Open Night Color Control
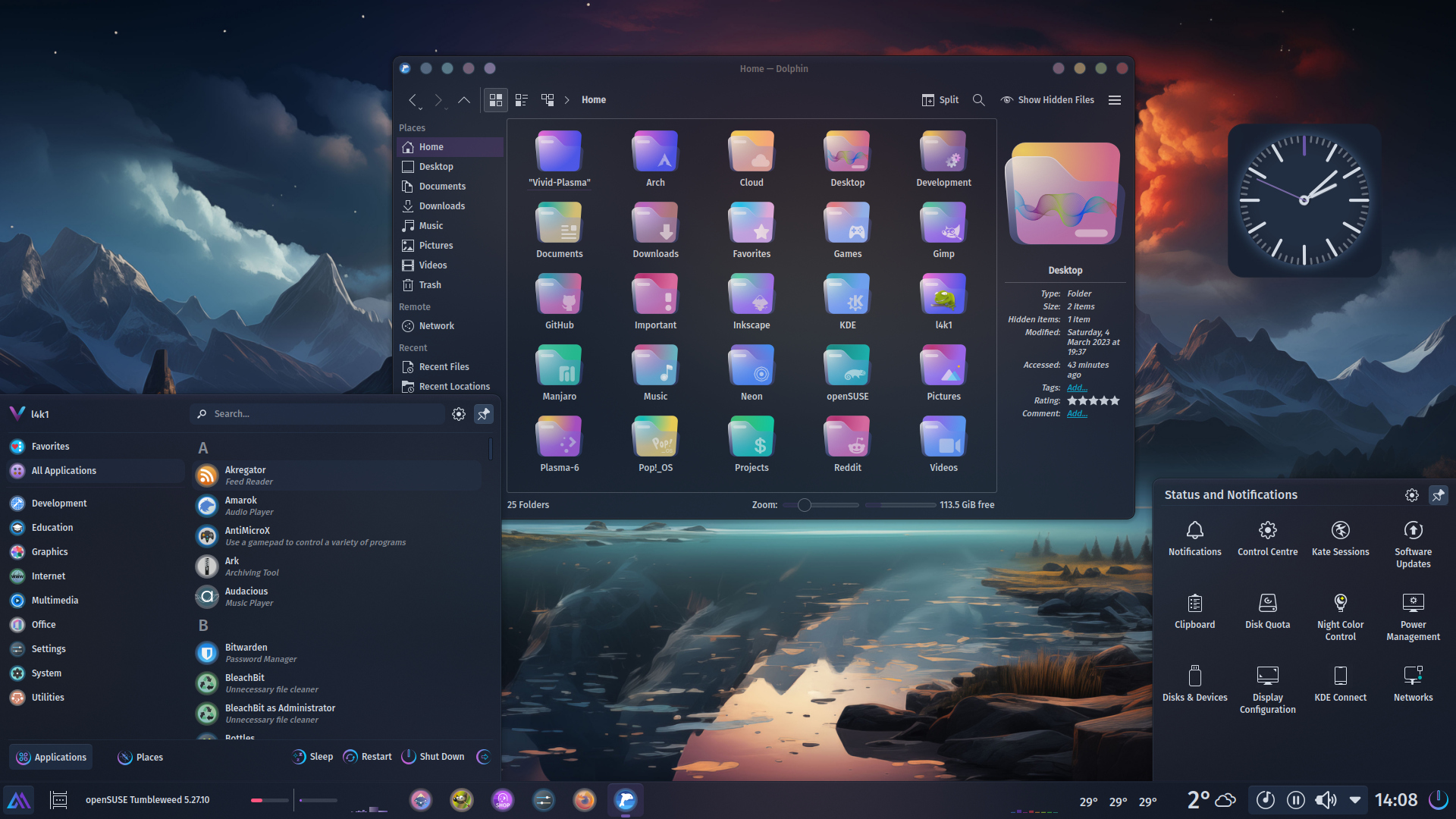Screen dimensions: 1456x819 pos(1340,617)
